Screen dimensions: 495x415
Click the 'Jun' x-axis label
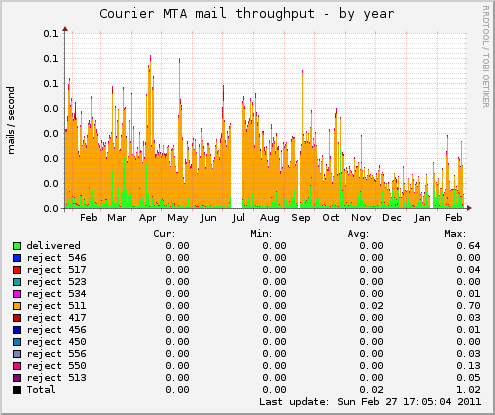point(208,218)
